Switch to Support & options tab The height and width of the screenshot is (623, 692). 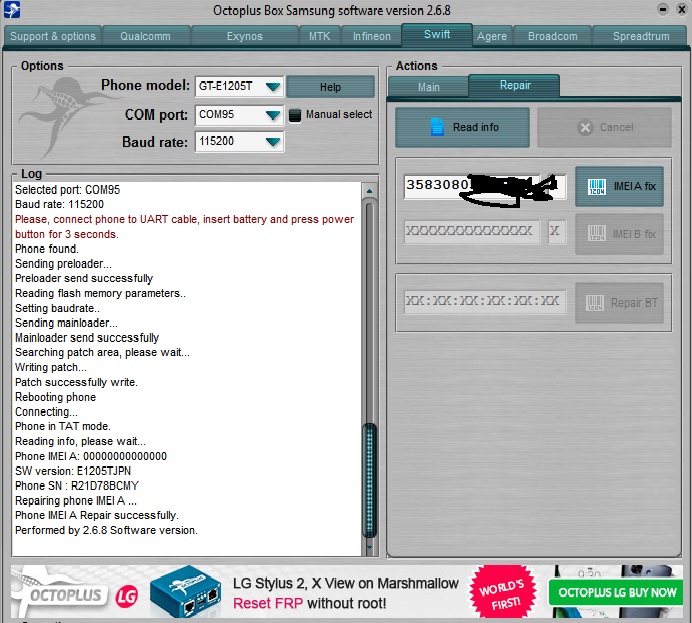point(53,36)
